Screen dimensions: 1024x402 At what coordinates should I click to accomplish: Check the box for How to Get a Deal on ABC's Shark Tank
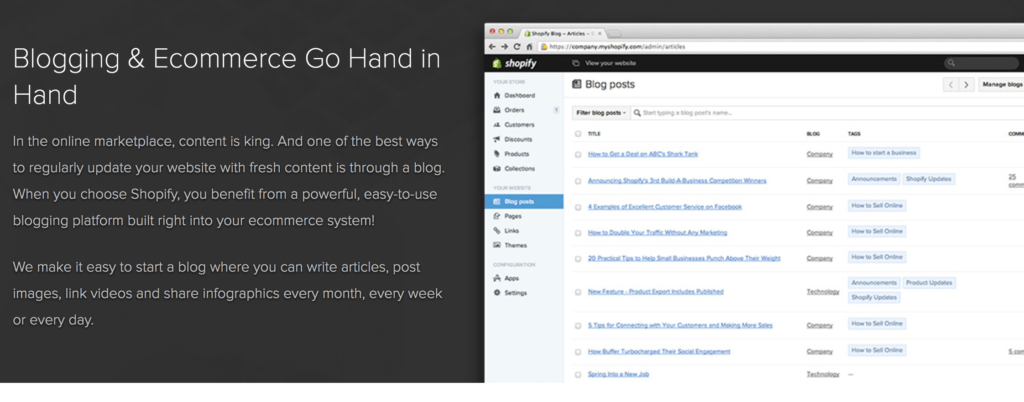[x=578, y=155]
